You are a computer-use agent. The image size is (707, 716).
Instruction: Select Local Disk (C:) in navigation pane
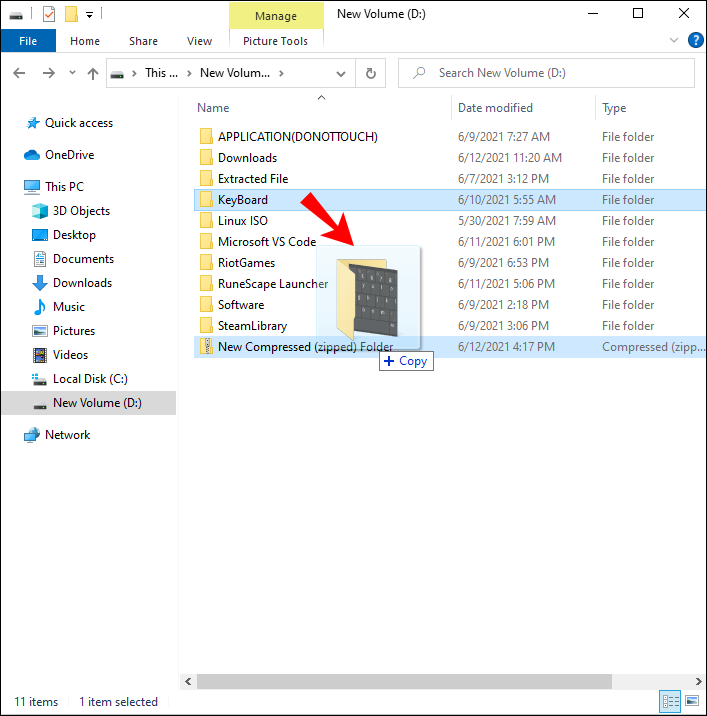pyautogui.click(x=90, y=379)
